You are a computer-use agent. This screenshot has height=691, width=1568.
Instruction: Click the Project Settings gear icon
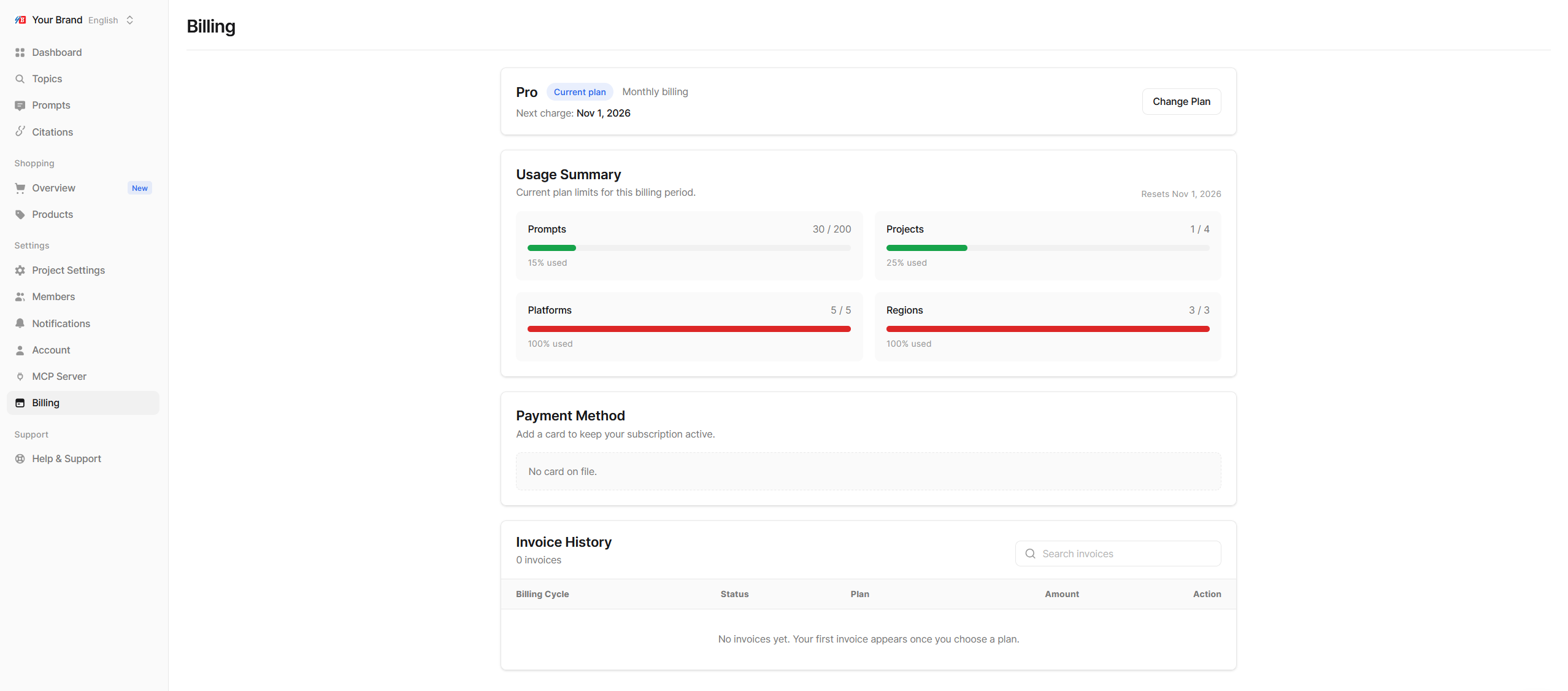[20, 270]
